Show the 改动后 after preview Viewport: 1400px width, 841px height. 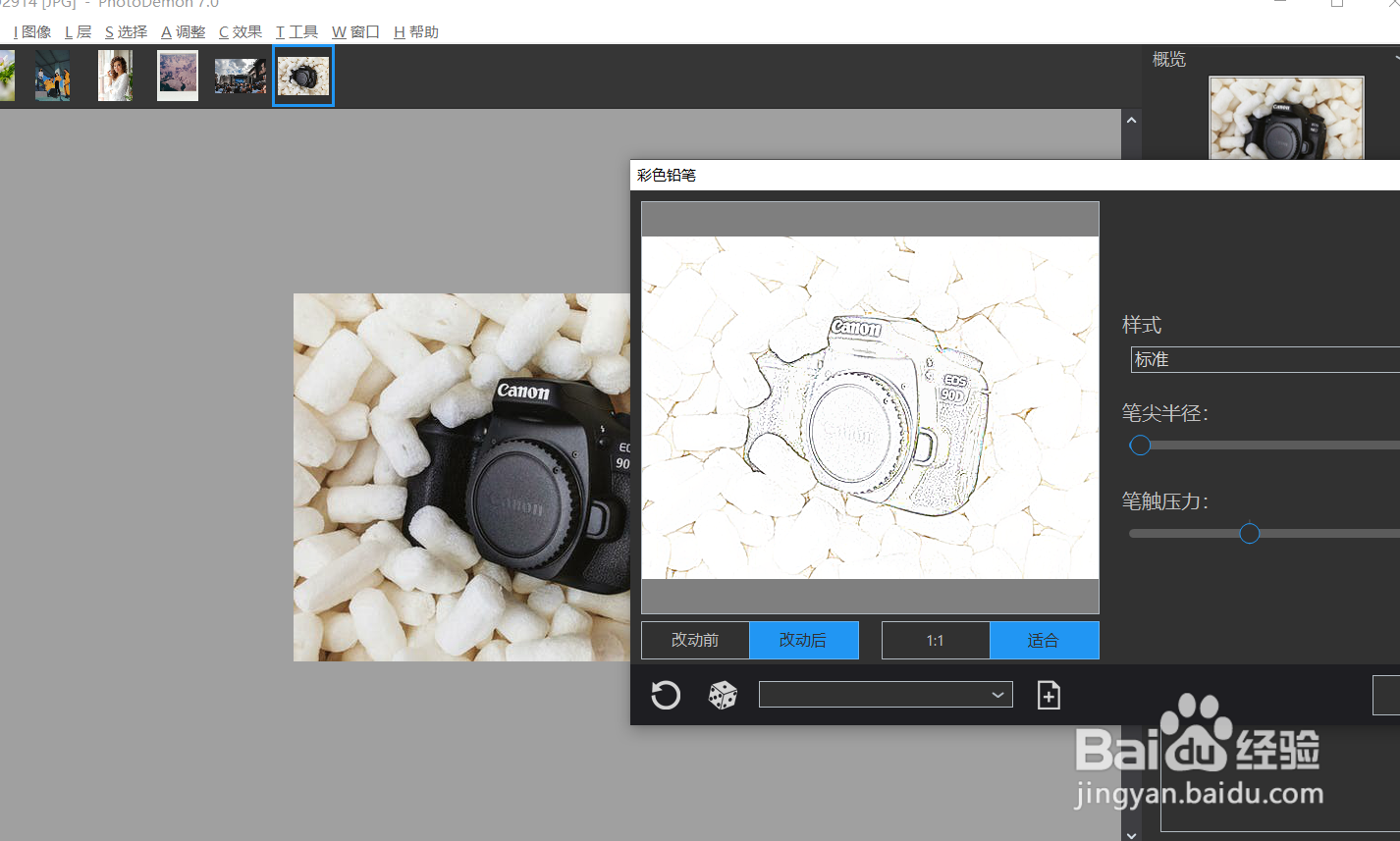point(803,640)
